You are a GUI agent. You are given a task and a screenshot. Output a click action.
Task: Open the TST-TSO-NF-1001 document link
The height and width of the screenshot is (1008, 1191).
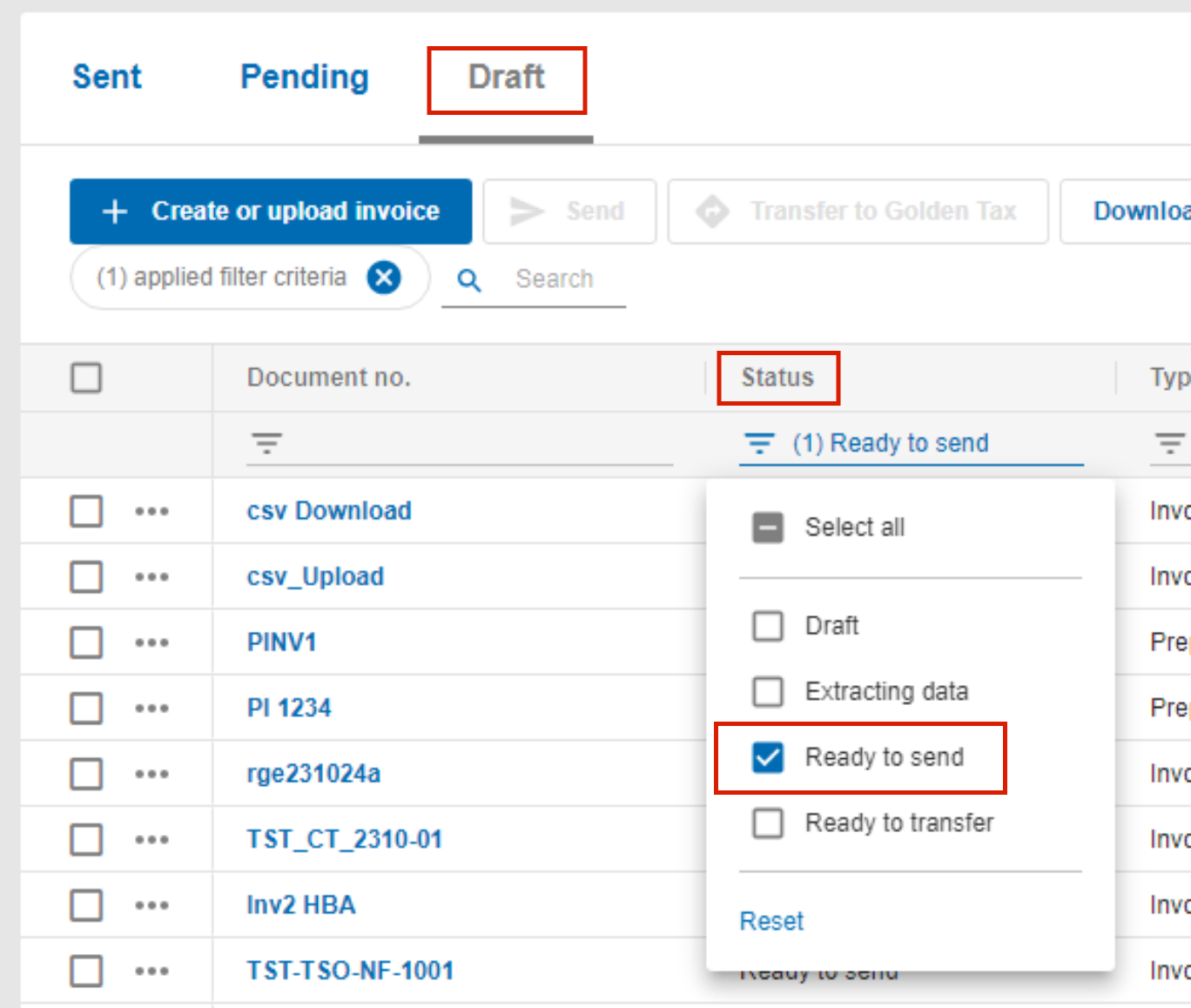(x=350, y=971)
